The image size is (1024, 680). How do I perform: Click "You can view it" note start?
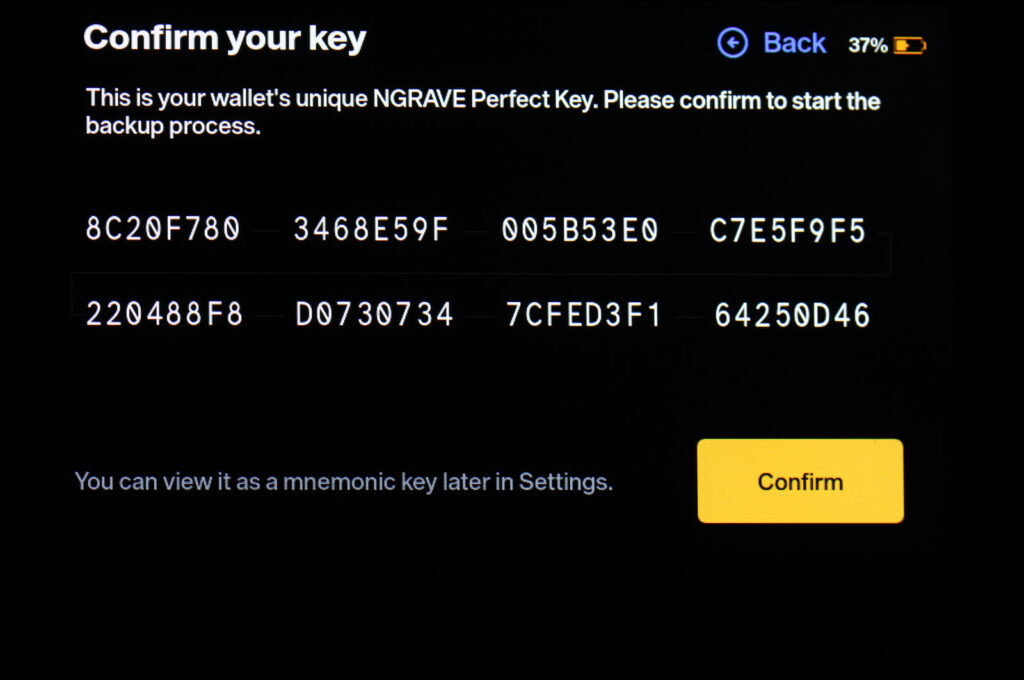coord(142,482)
